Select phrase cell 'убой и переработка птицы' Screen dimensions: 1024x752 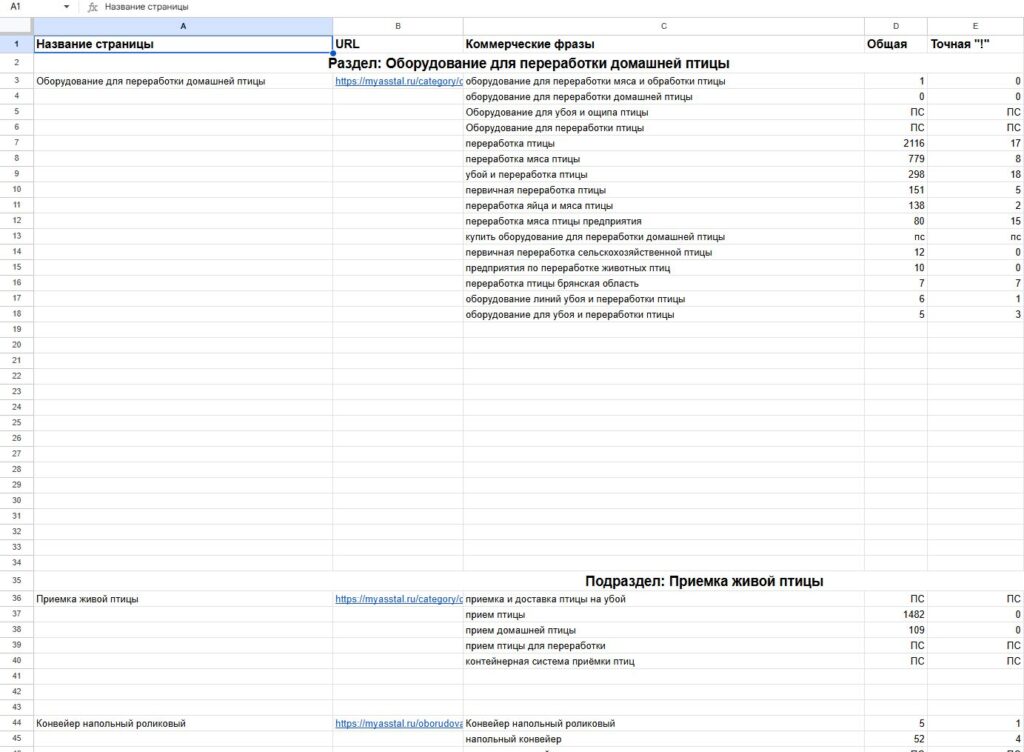tap(664, 175)
